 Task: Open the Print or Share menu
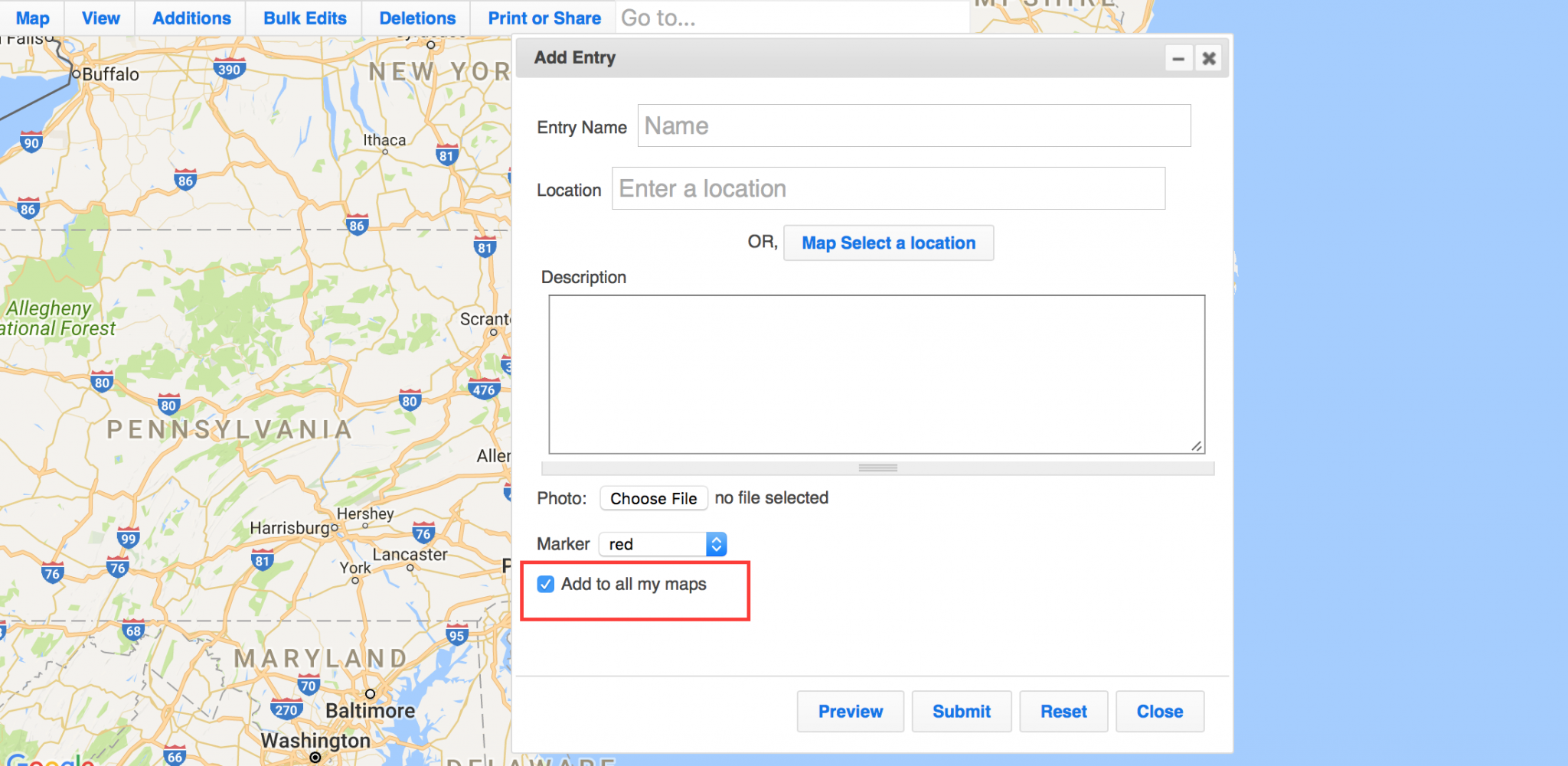click(544, 18)
